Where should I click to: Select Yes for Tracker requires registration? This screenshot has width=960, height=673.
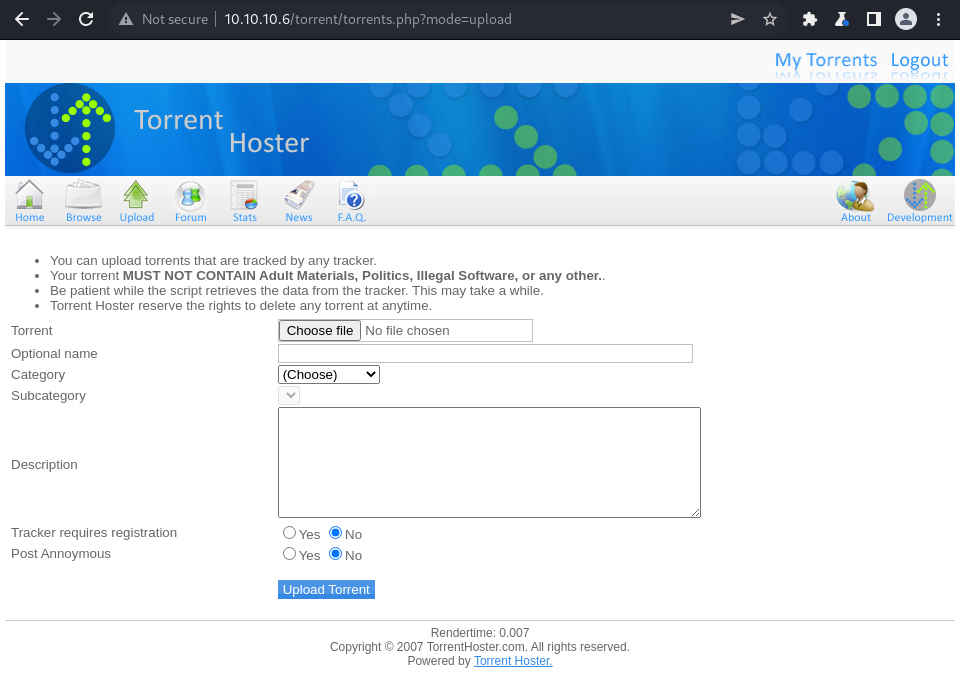289,533
